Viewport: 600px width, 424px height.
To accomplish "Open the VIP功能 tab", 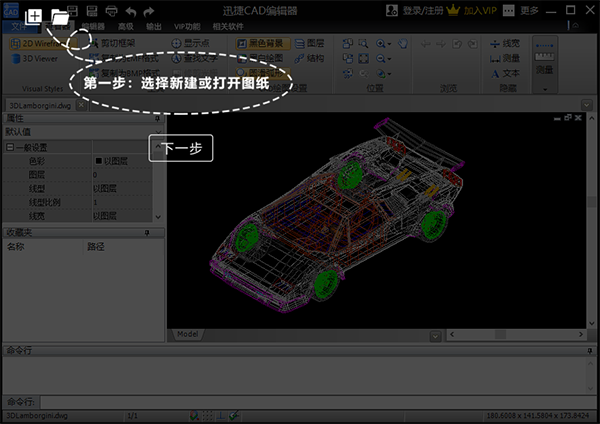I will coord(187,26).
